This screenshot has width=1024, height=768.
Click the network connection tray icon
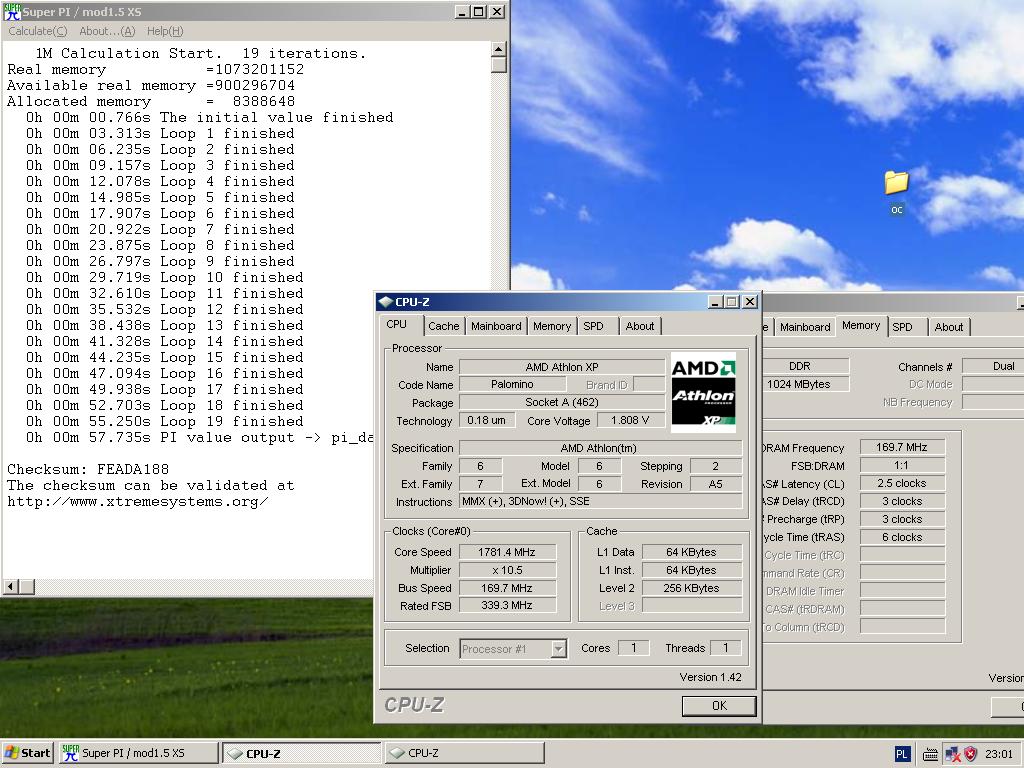pos(952,754)
